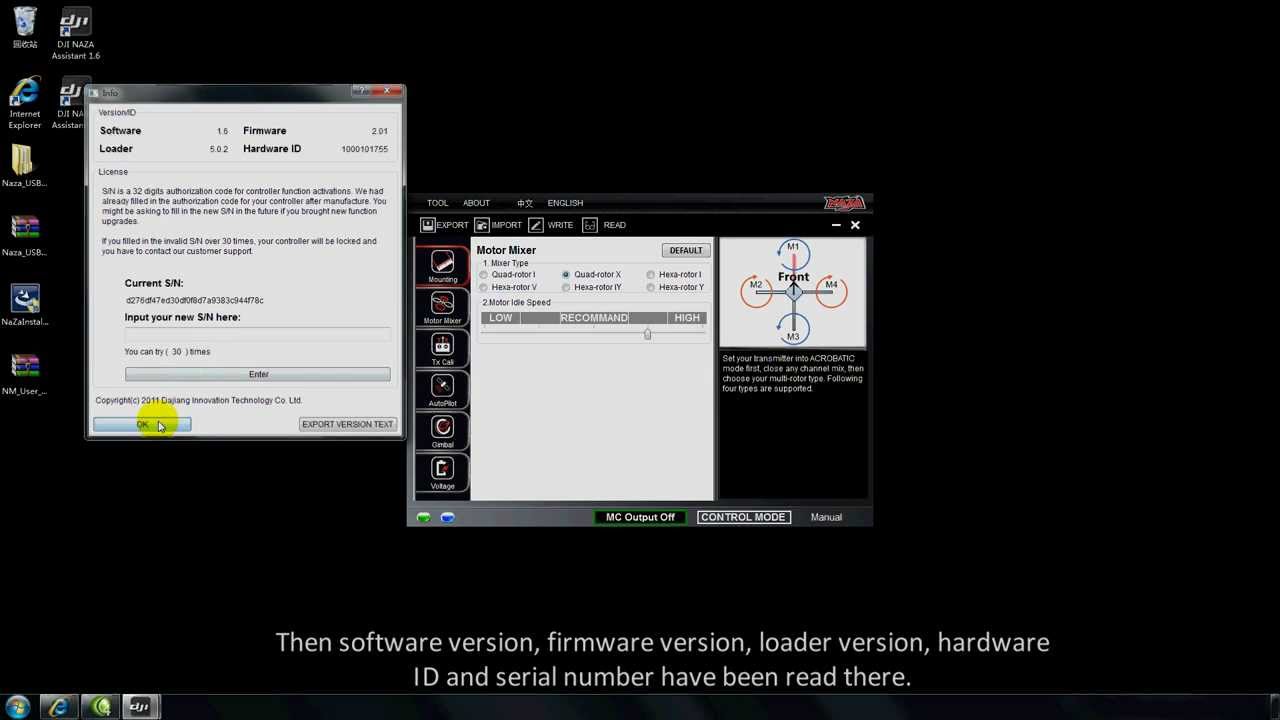The image size is (1280, 720).
Task: Click the MC Output Off indicator
Action: (x=640, y=517)
